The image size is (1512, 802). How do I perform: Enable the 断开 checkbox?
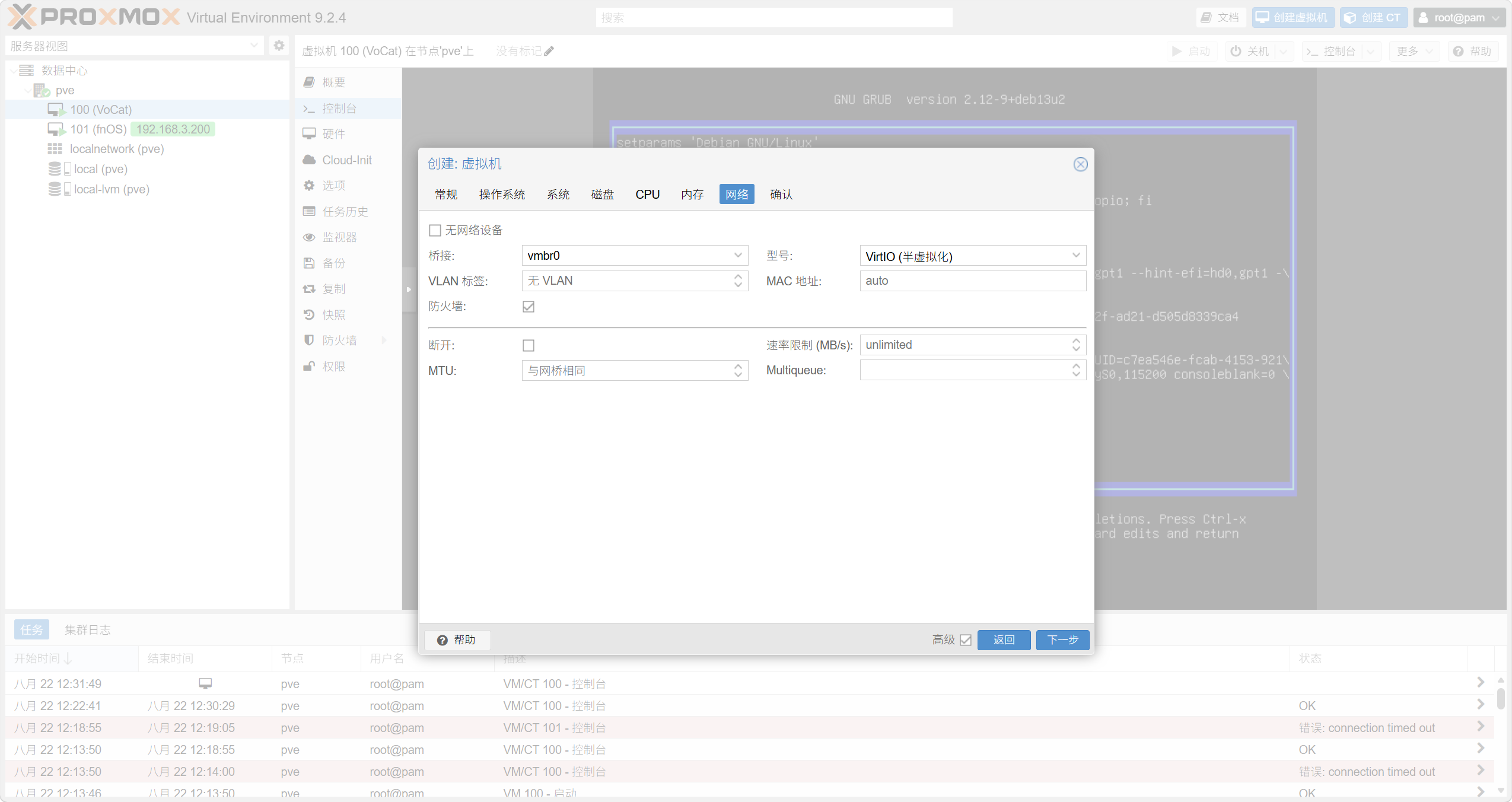[529, 345]
